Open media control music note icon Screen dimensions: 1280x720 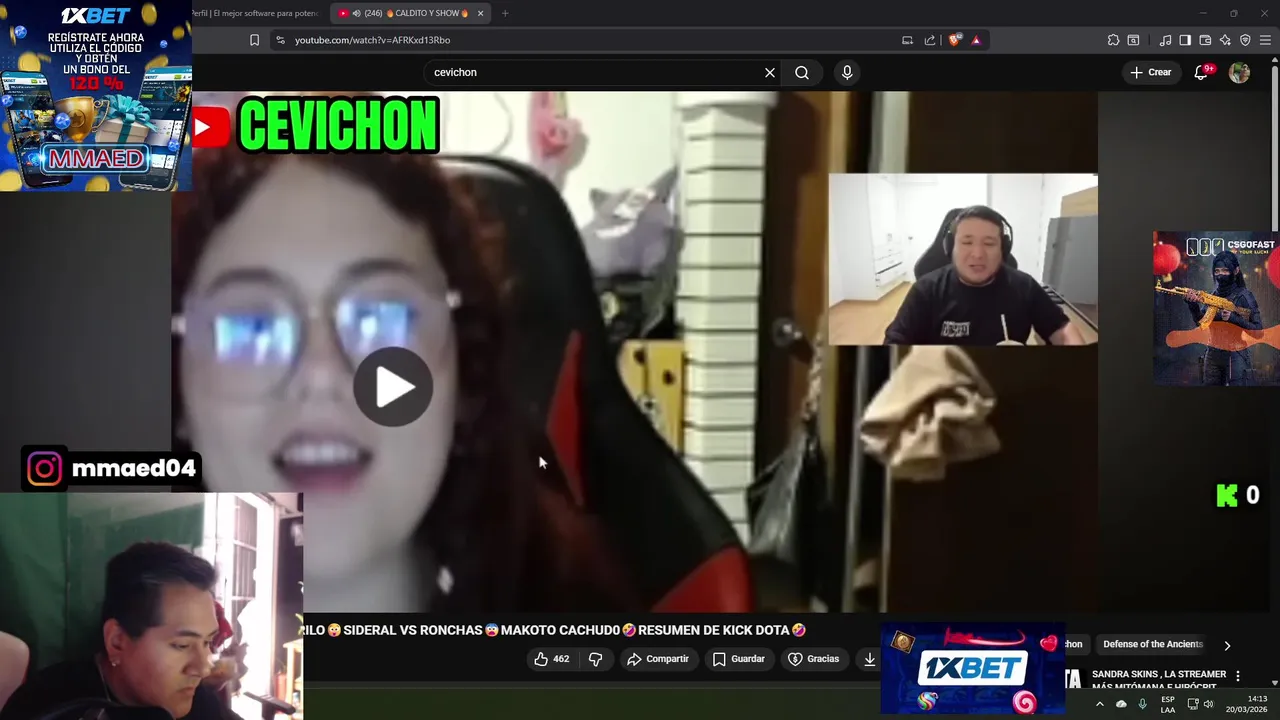click(x=1165, y=40)
